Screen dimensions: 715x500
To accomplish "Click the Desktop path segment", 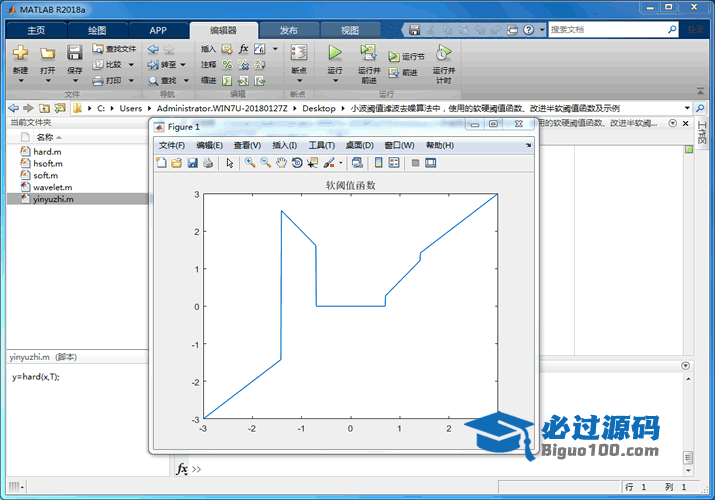I will [x=319, y=108].
